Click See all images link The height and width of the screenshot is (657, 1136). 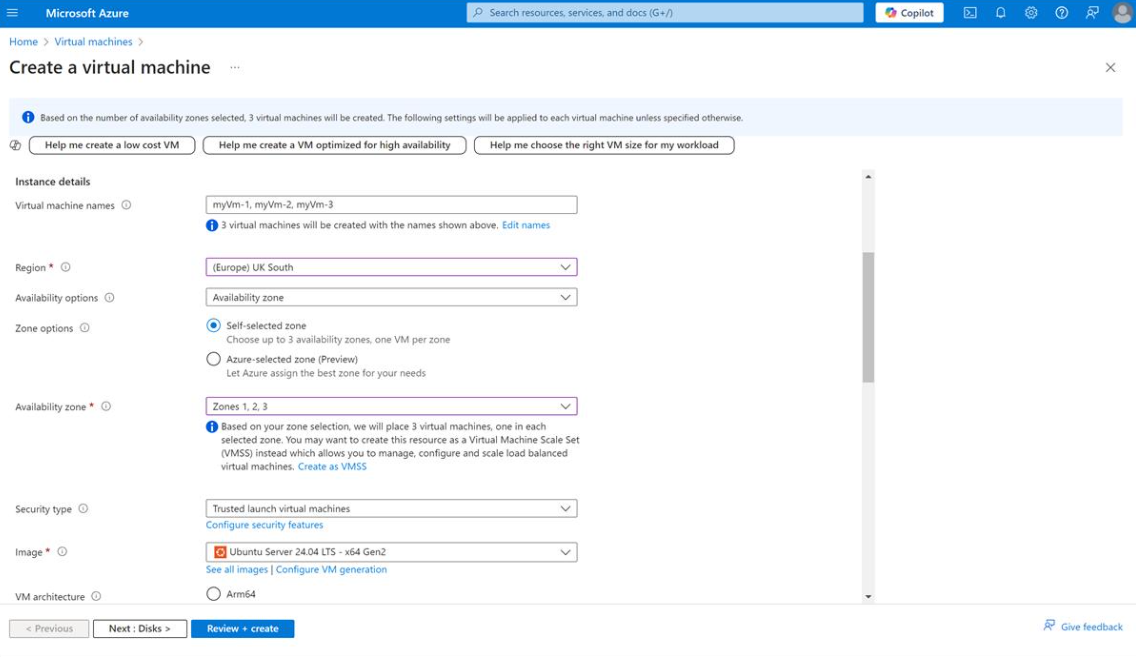click(x=237, y=569)
